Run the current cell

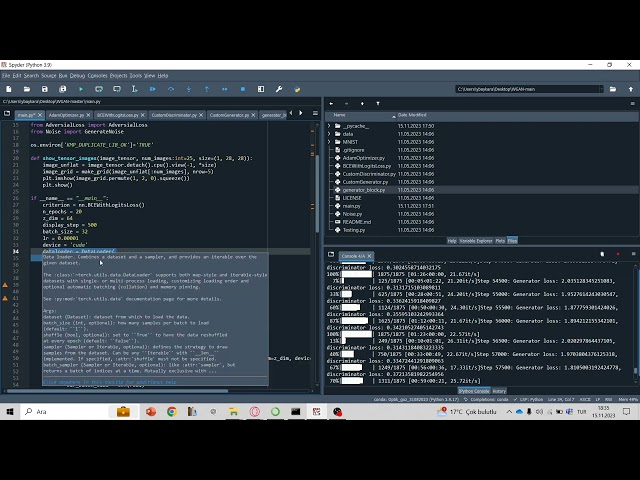[99, 89]
